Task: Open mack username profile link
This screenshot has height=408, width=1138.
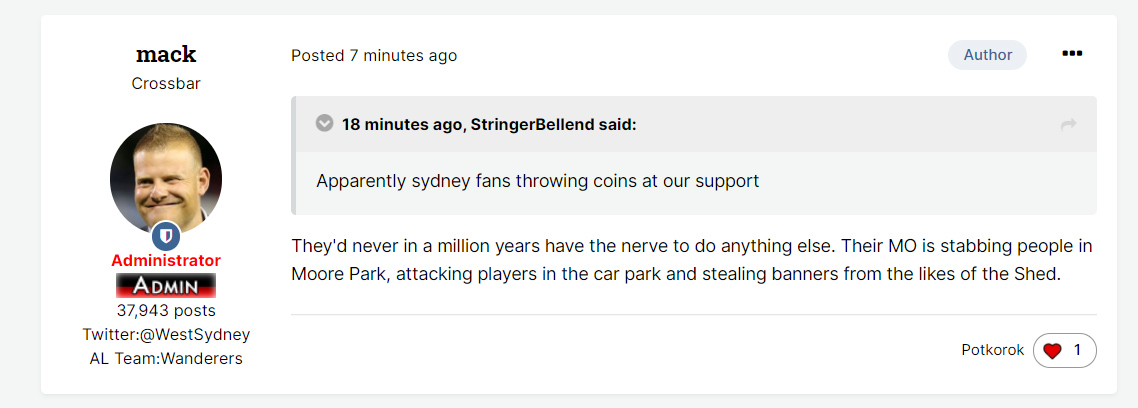Action: pos(166,53)
